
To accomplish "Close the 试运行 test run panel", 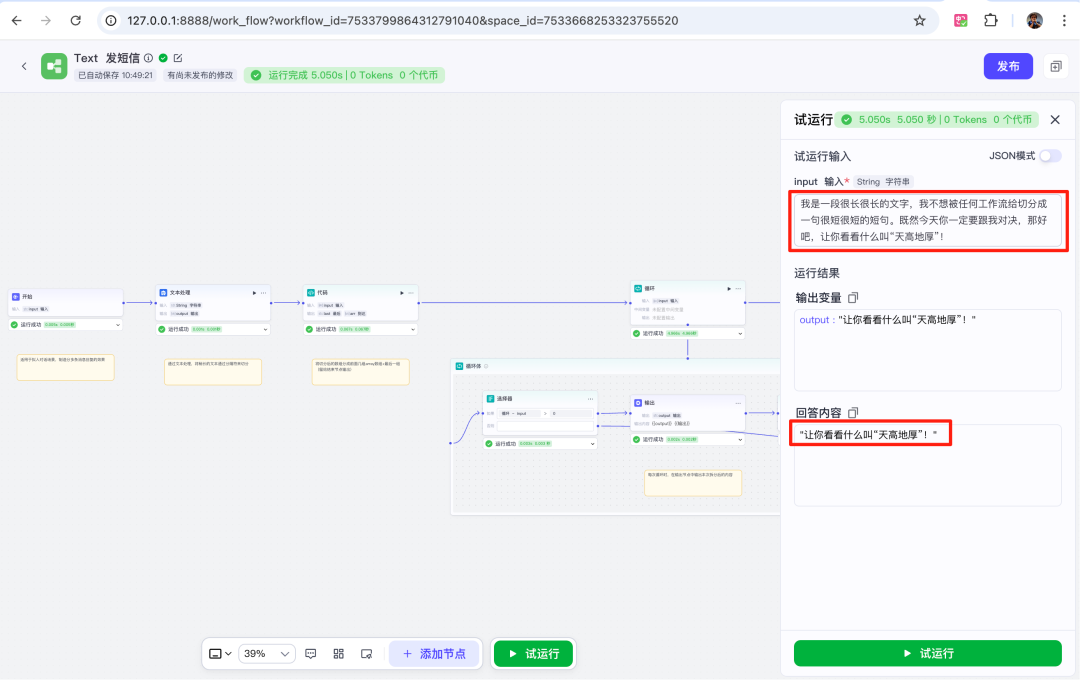I will pyautogui.click(x=1055, y=120).
